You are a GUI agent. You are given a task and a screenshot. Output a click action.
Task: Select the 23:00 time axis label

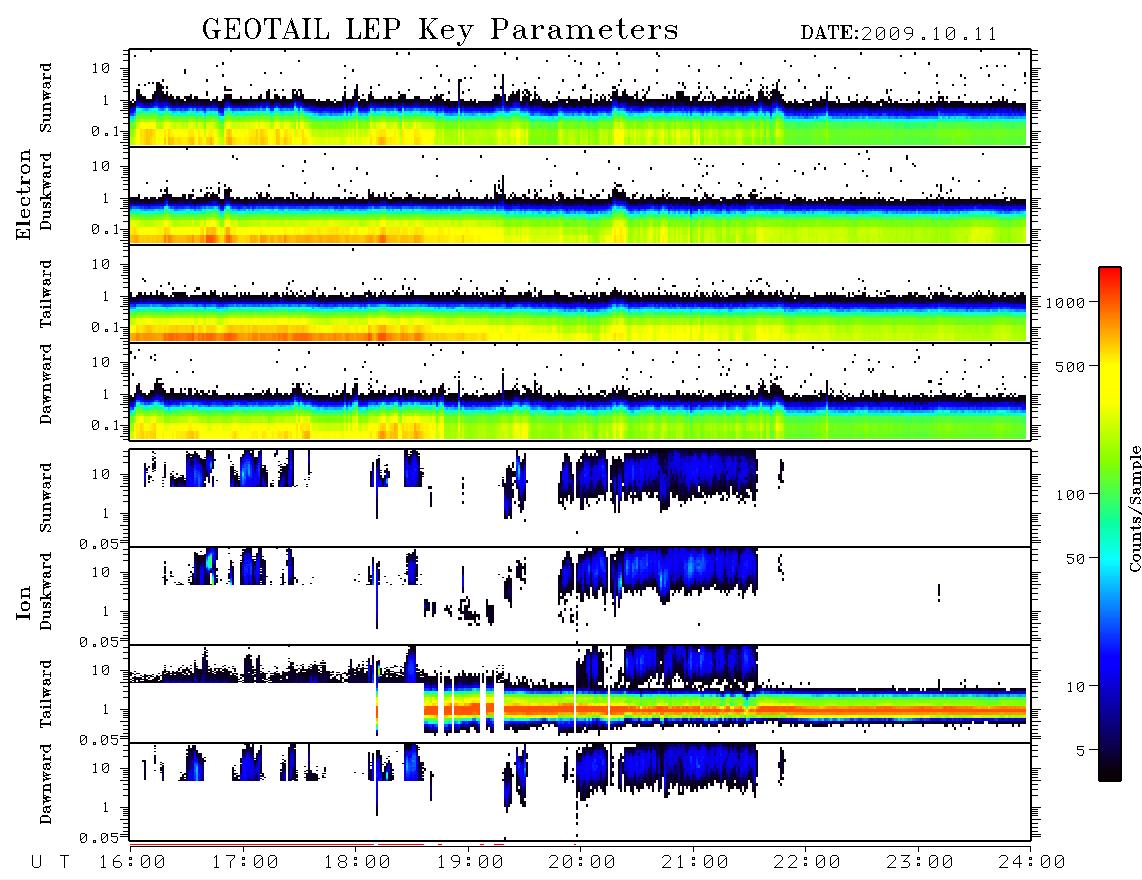pyautogui.click(x=921, y=863)
